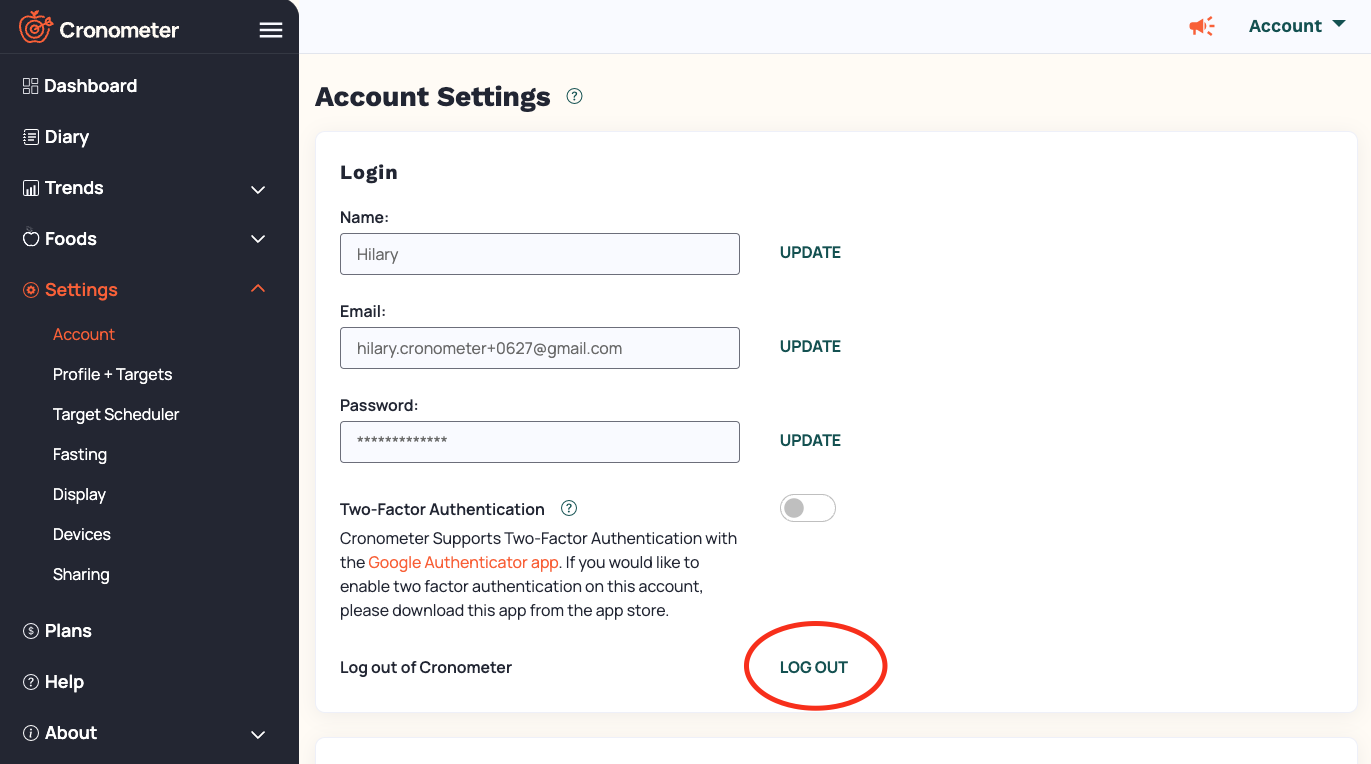Viewport: 1371px width, 764px height.
Task: Open Diary in the sidebar
Action: pos(66,137)
